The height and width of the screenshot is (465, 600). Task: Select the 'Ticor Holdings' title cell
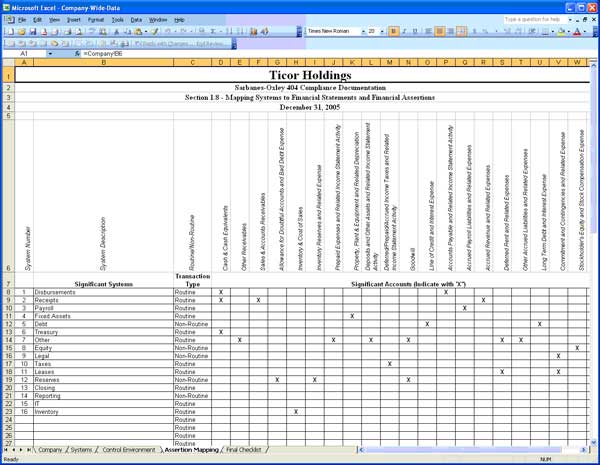(x=302, y=75)
